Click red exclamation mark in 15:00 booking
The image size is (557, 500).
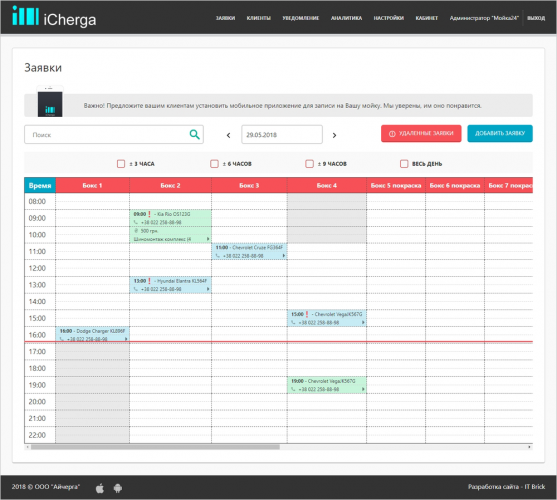point(307,314)
